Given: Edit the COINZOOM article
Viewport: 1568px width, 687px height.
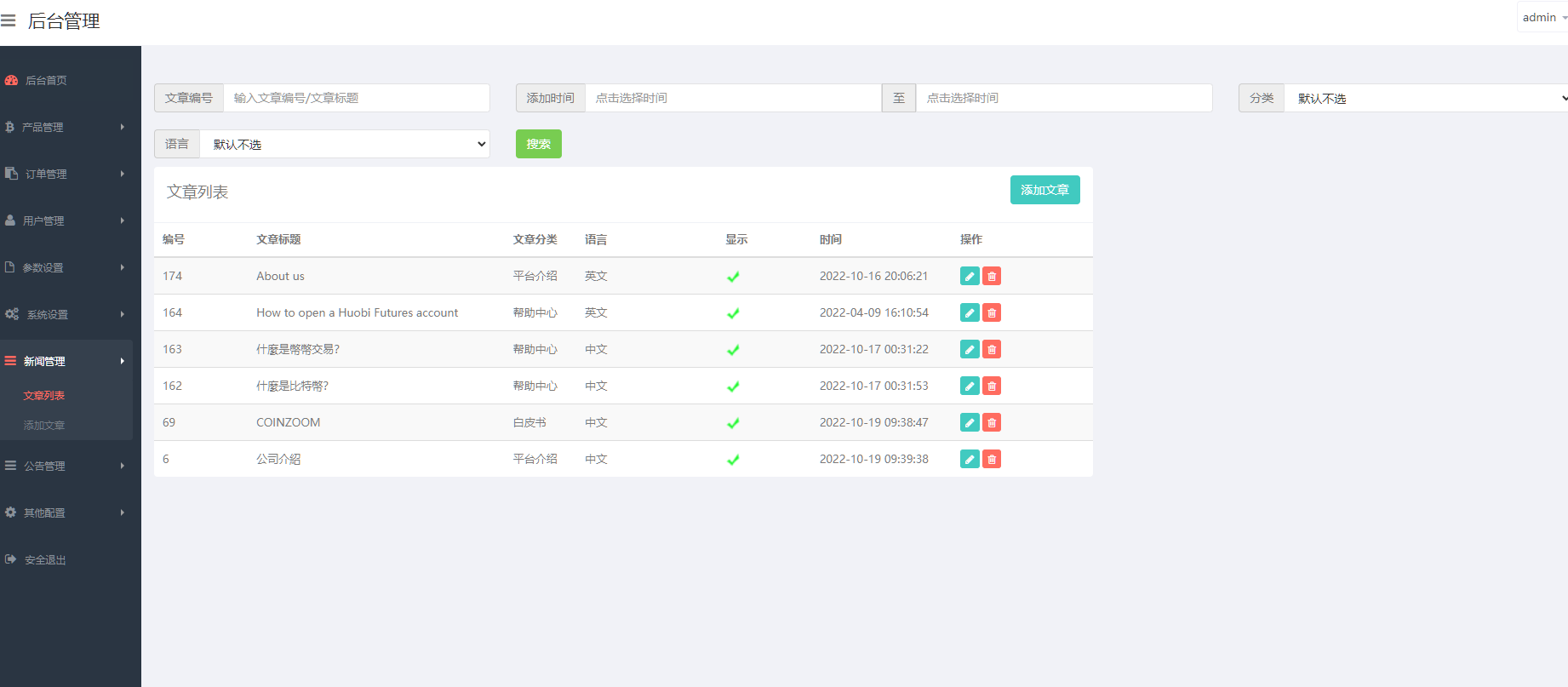Looking at the screenshot, I should click(x=969, y=422).
